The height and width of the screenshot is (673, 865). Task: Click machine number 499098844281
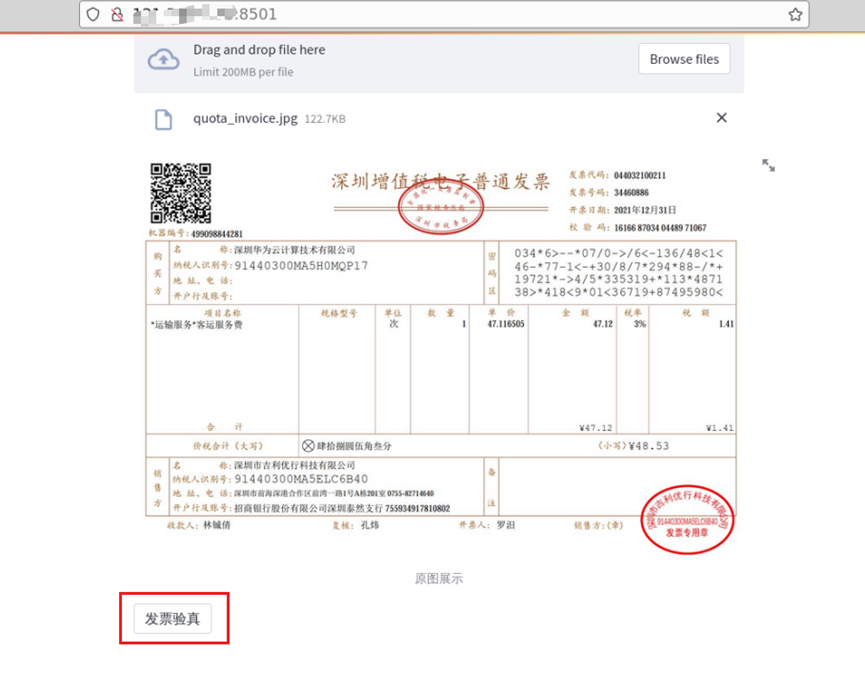(x=217, y=234)
